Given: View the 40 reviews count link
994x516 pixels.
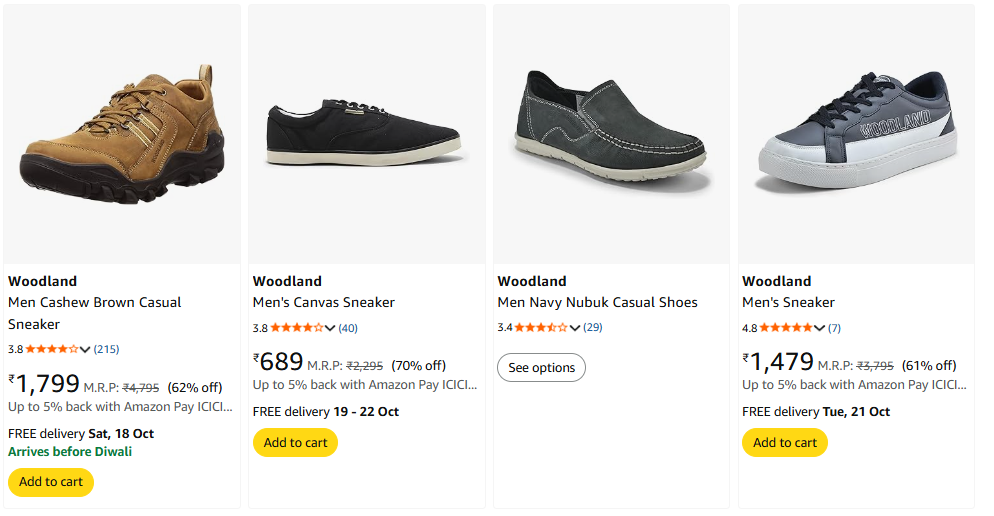Looking at the screenshot, I should click(348, 328).
